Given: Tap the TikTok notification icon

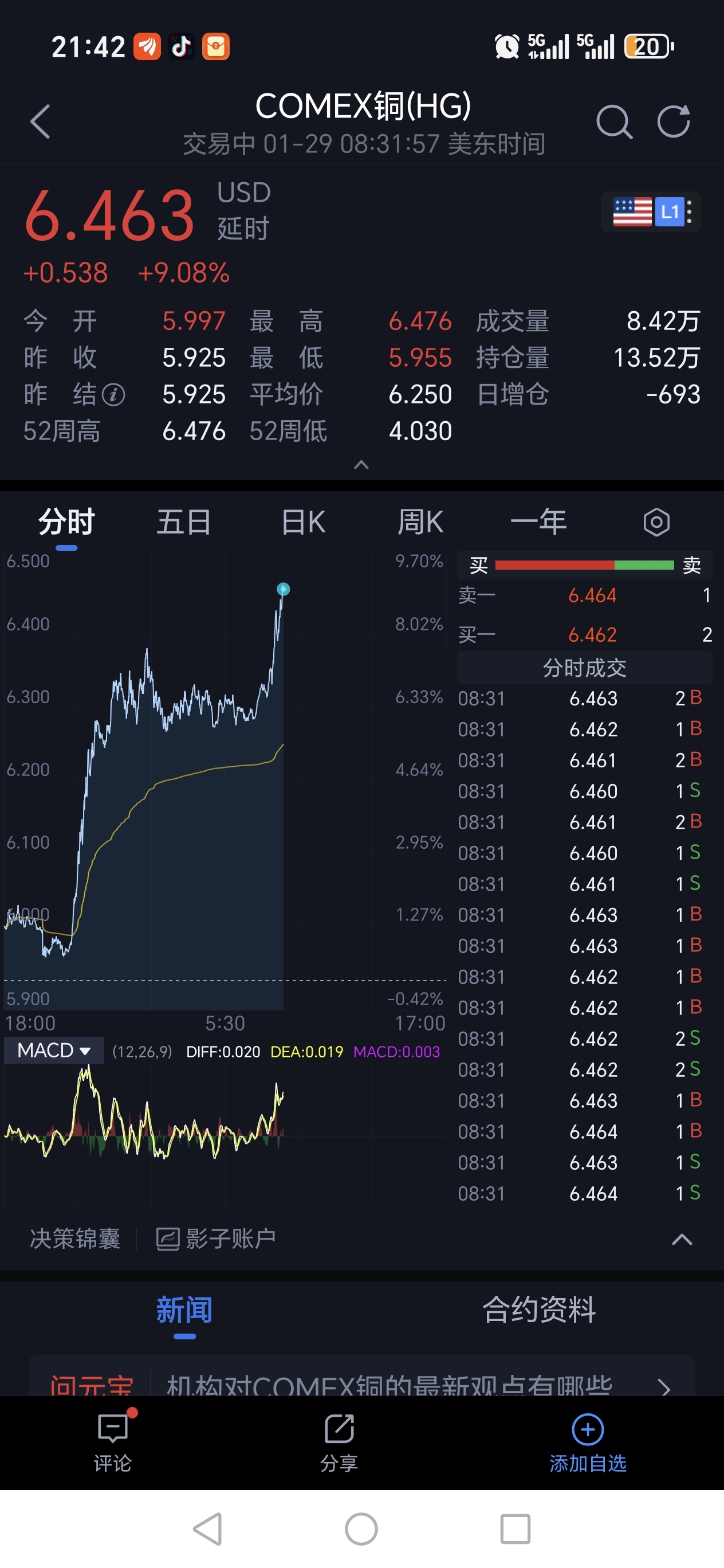Looking at the screenshot, I should pyautogui.click(x=182, y=46).
